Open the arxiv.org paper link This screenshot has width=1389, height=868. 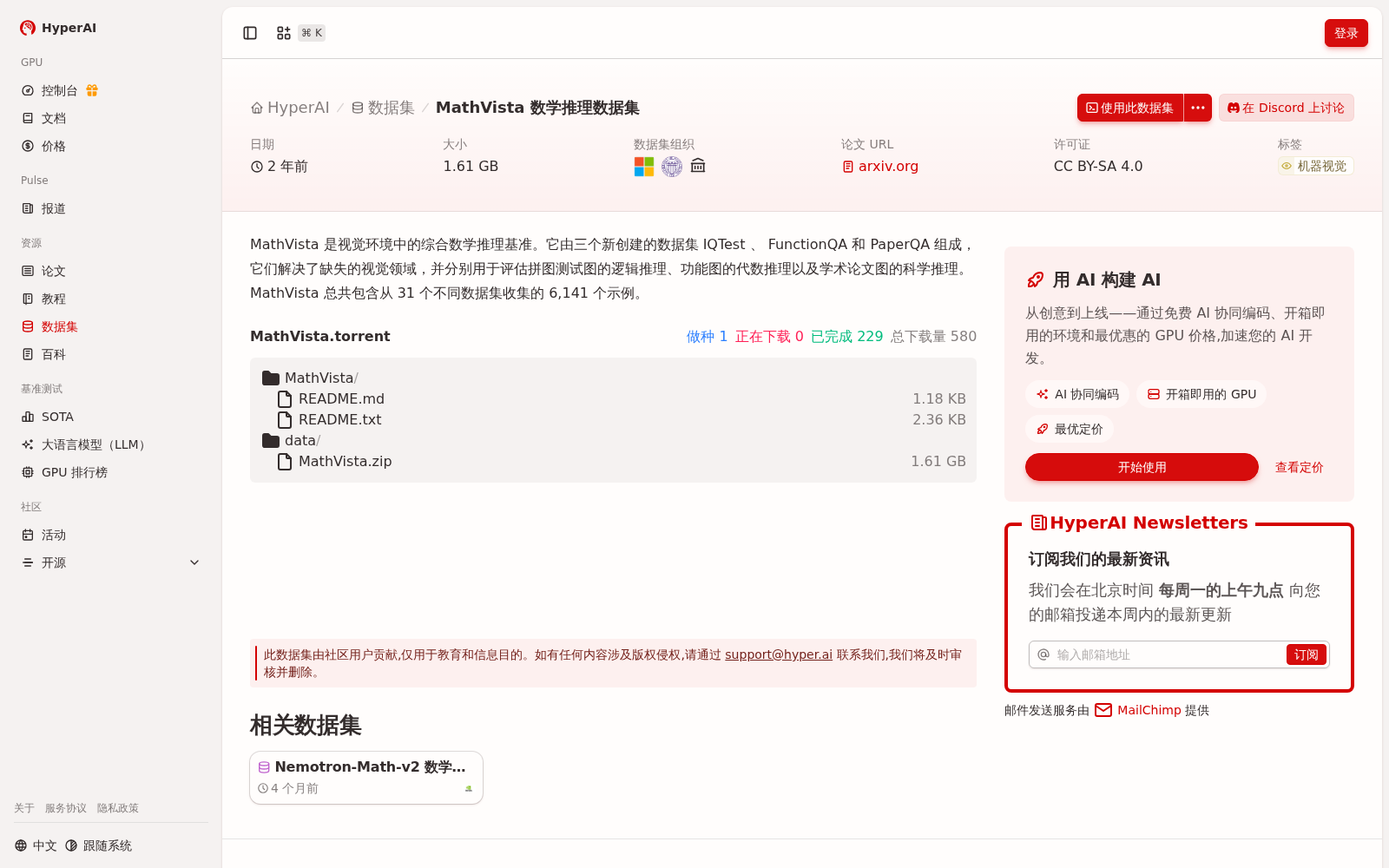[880, 166]
